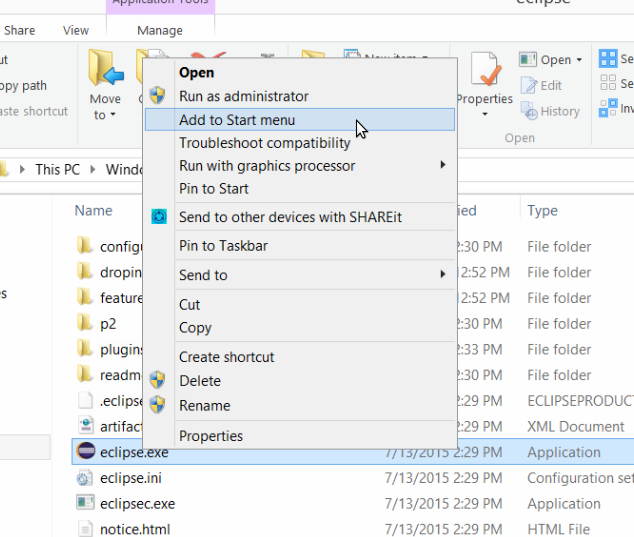Viewport: 634px width, 537px height.
Task: Click the eclipsec.exe file name
Action: [x=137, y=504]
